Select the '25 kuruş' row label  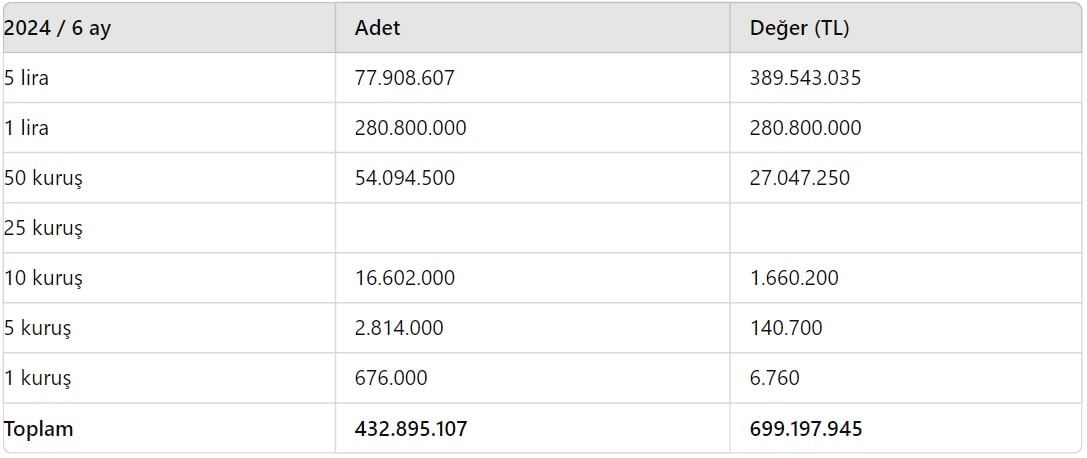pos(43,229)
